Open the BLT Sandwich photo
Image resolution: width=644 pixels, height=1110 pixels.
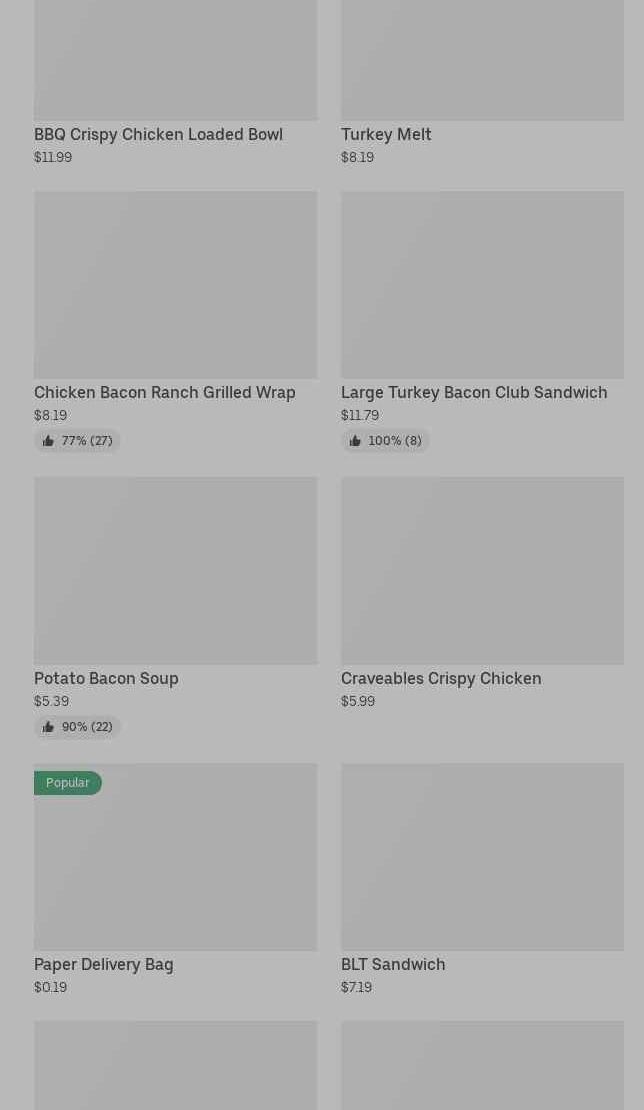coord(482,857)
